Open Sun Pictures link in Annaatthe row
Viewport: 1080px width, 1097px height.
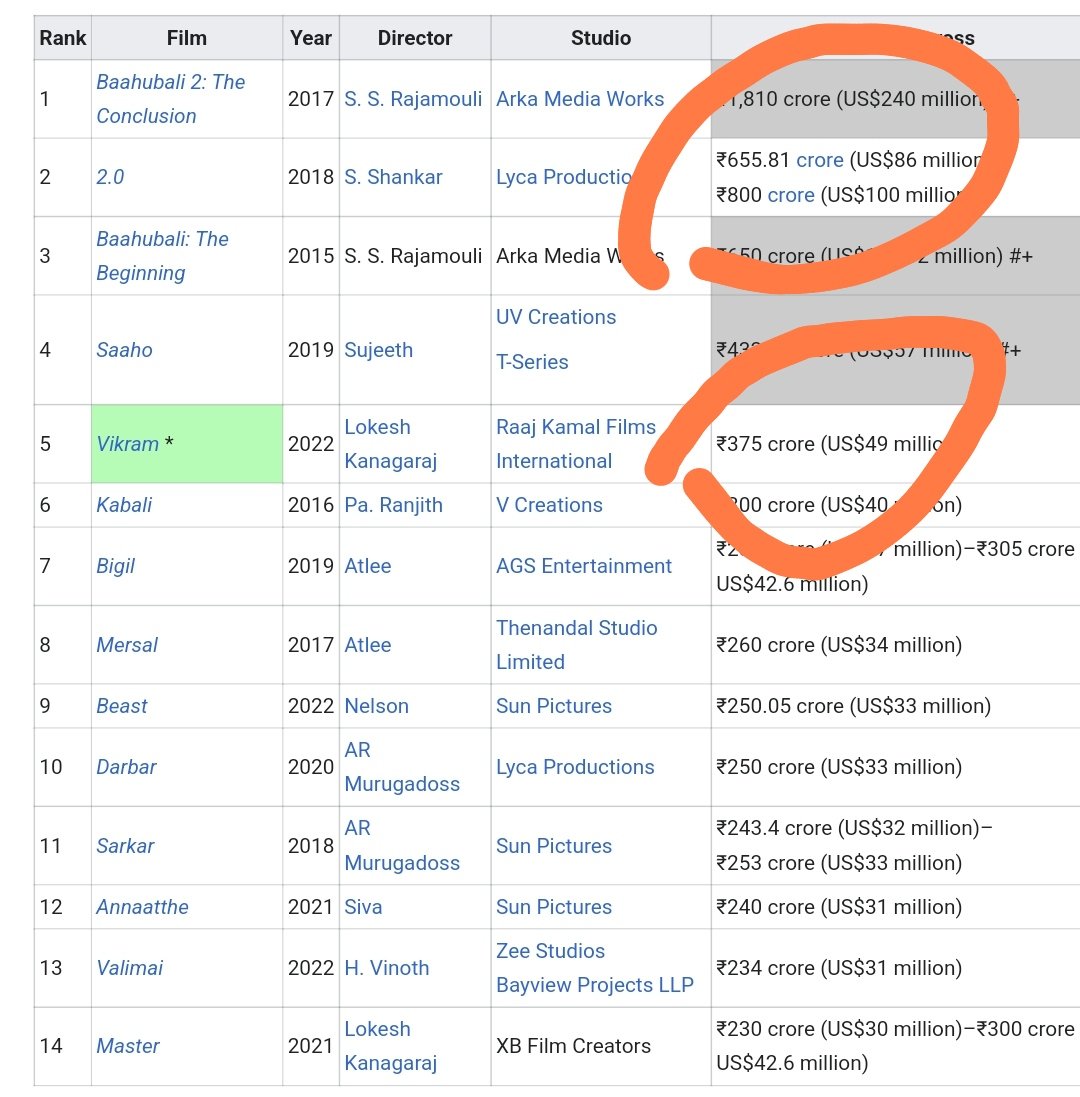coord(554,907)
